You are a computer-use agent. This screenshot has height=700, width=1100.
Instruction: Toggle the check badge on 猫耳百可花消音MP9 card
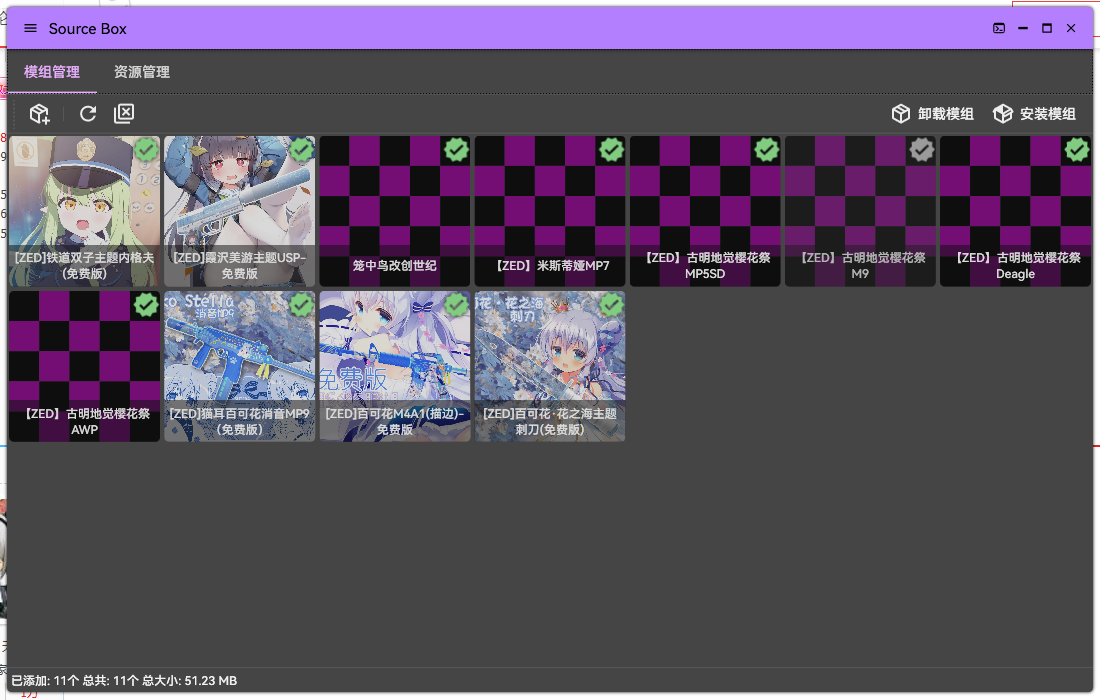[302, 305]
